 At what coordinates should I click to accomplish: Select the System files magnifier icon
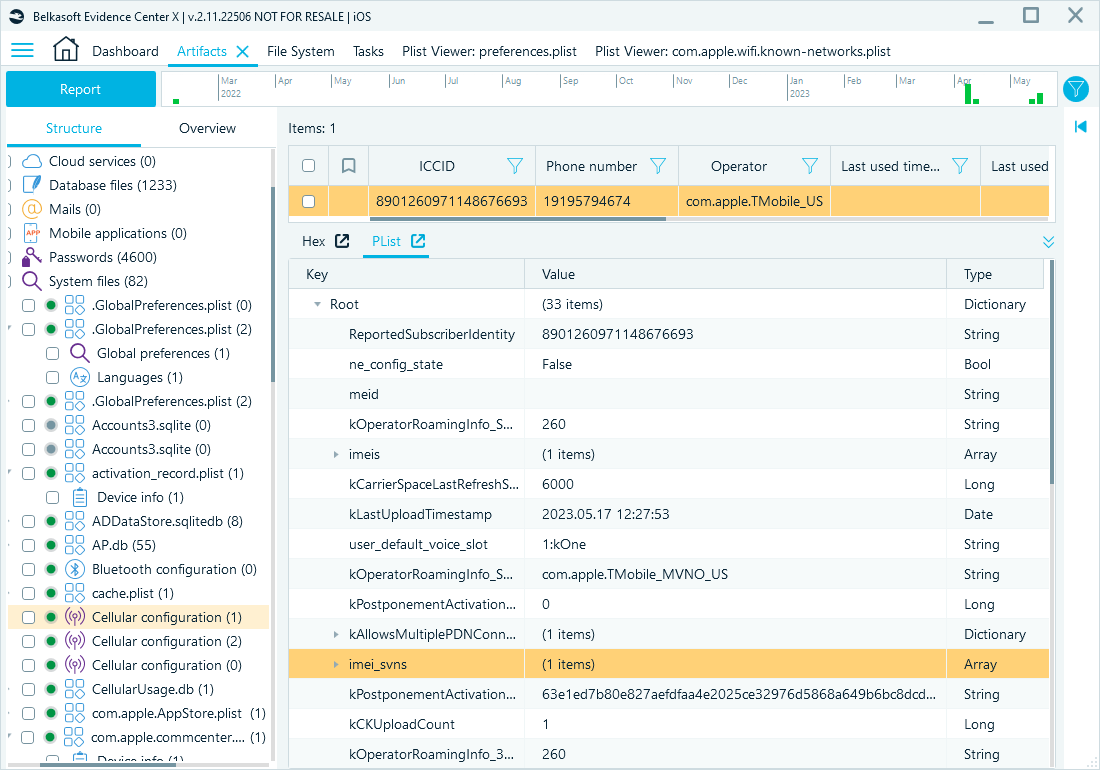(32, 281)
